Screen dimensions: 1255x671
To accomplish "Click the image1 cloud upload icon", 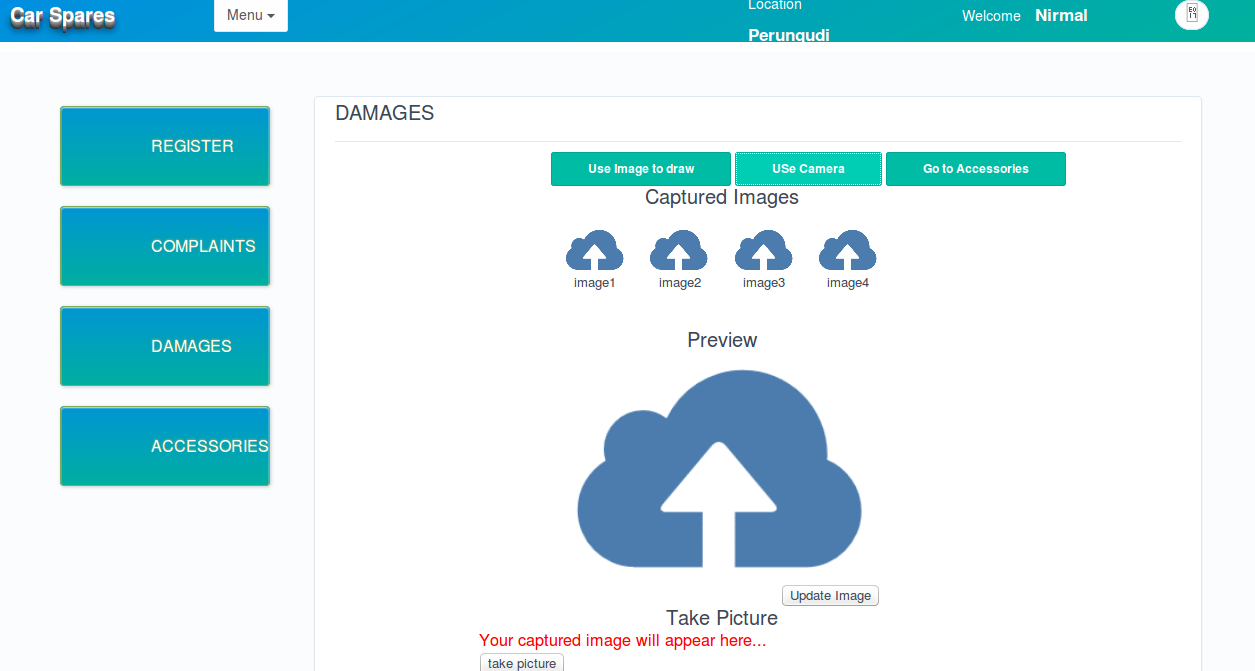I will tap(594, 251).
